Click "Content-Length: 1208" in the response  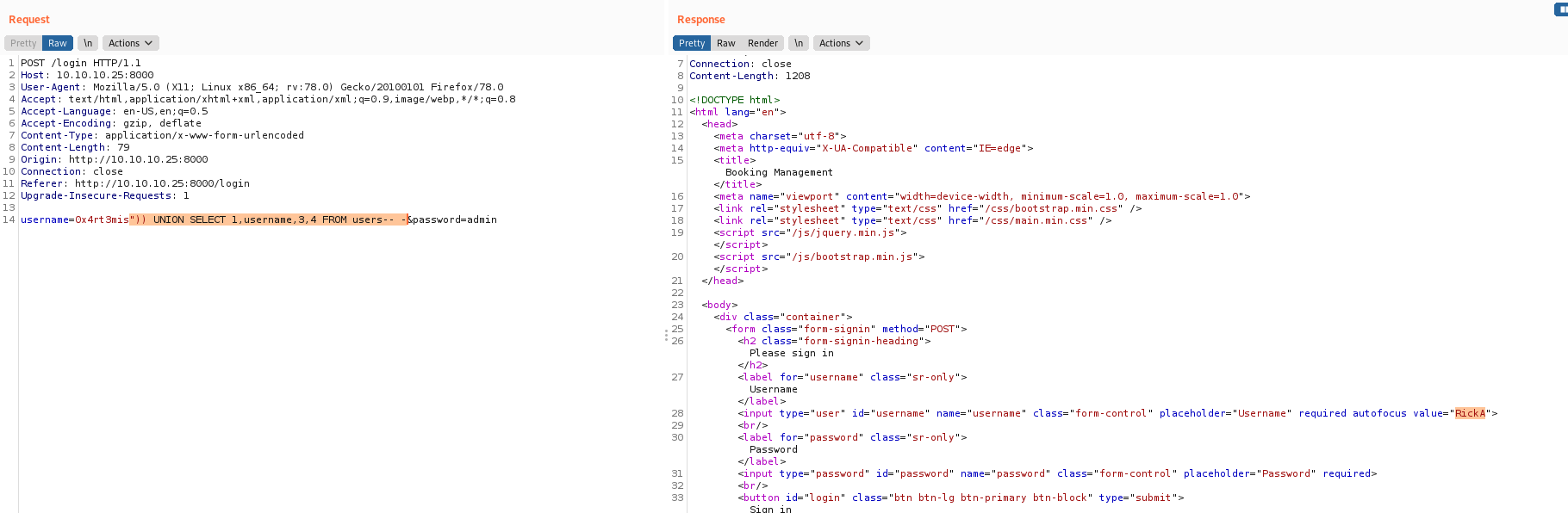coord(750,76)
